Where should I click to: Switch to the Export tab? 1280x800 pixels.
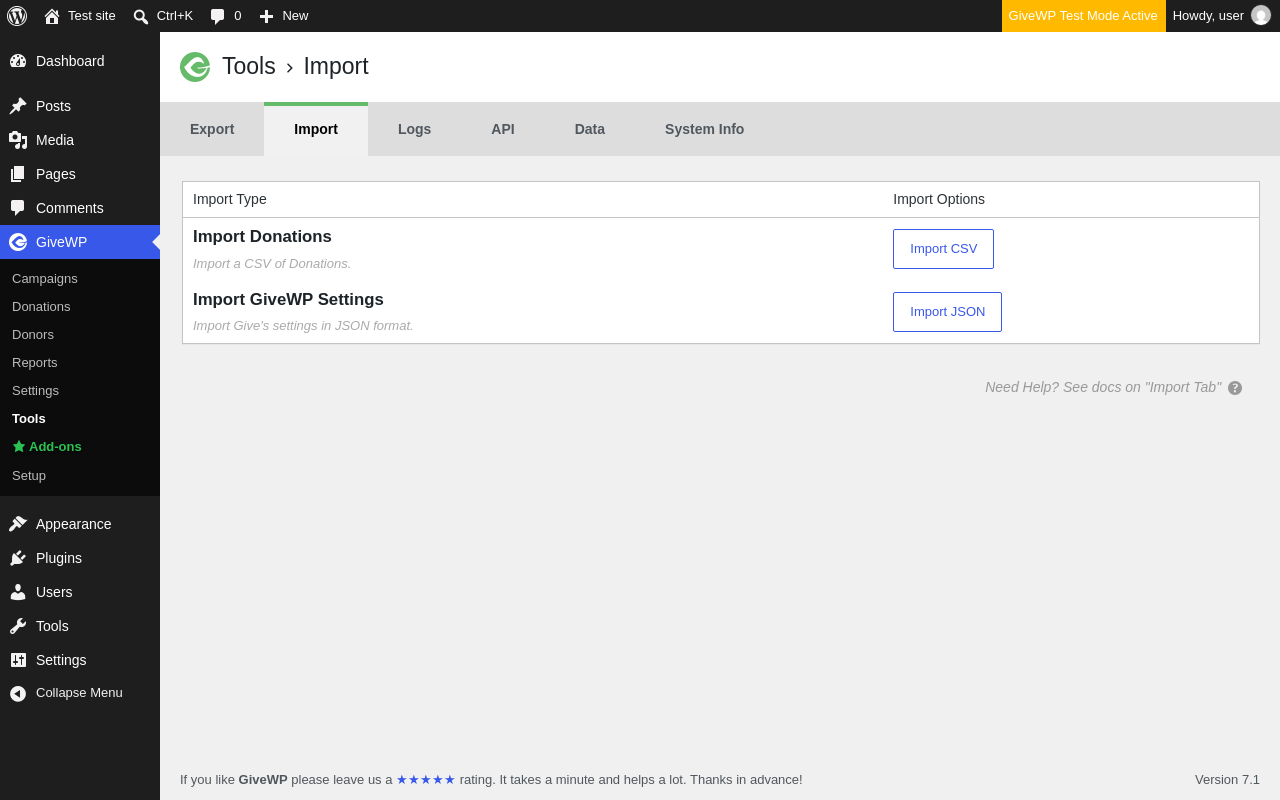212,129
